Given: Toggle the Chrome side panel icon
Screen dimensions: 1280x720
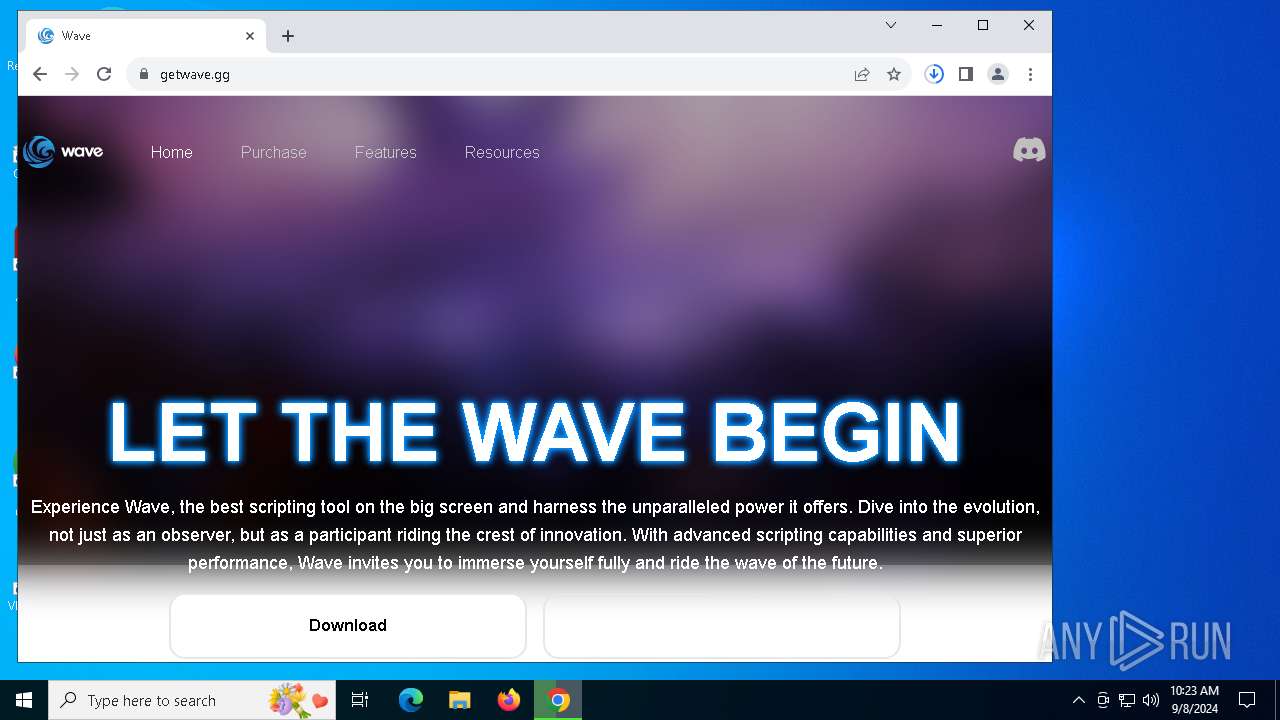Looking at the screenshot, I should [966, 74].
